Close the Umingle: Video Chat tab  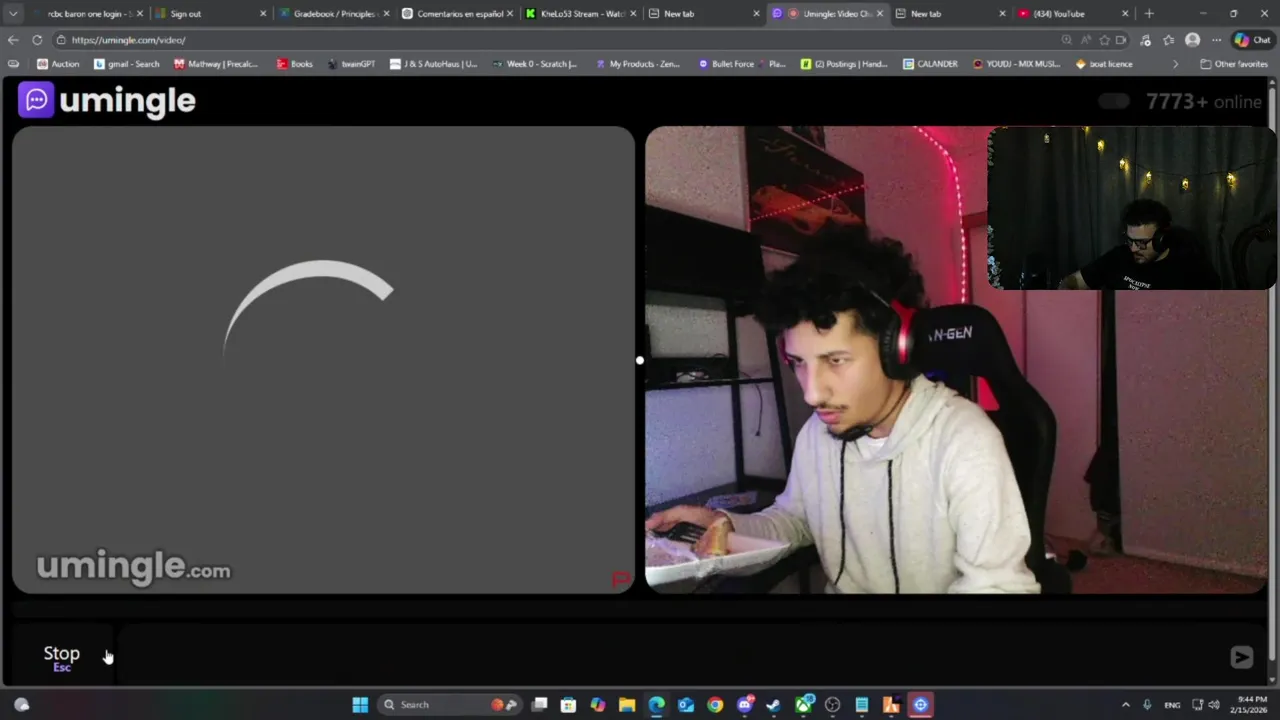click(x=880, y=14)
